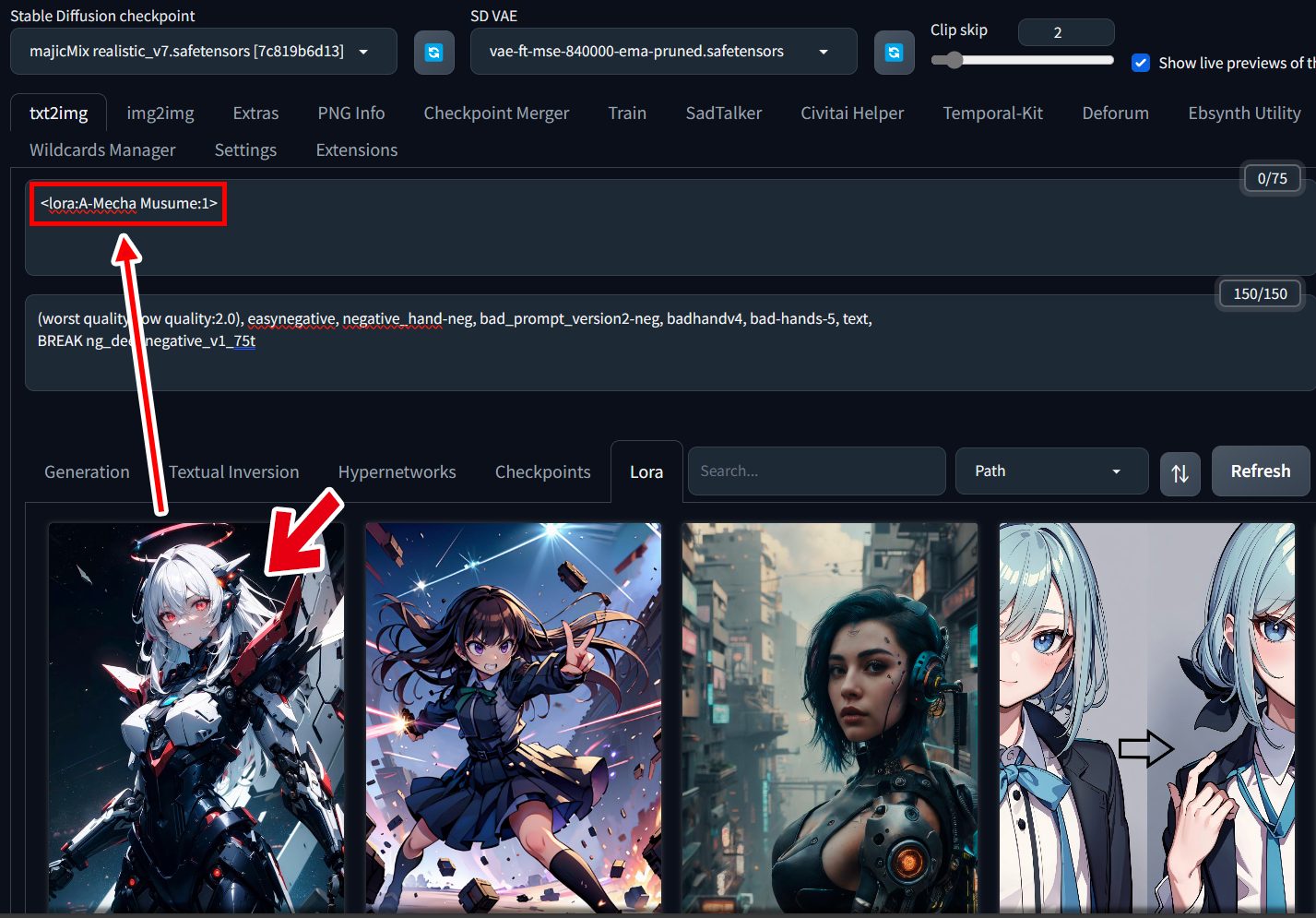Image resolution: width=1316 pixels, height=918 pixels.
Task: Open the Civitai Helper tab
Action: pyautogui.click(x=851, y=113)
